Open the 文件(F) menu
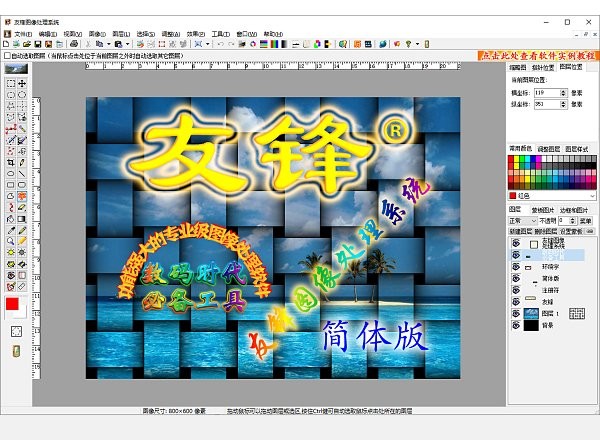The image size is (600, 440). coord(22,33)
